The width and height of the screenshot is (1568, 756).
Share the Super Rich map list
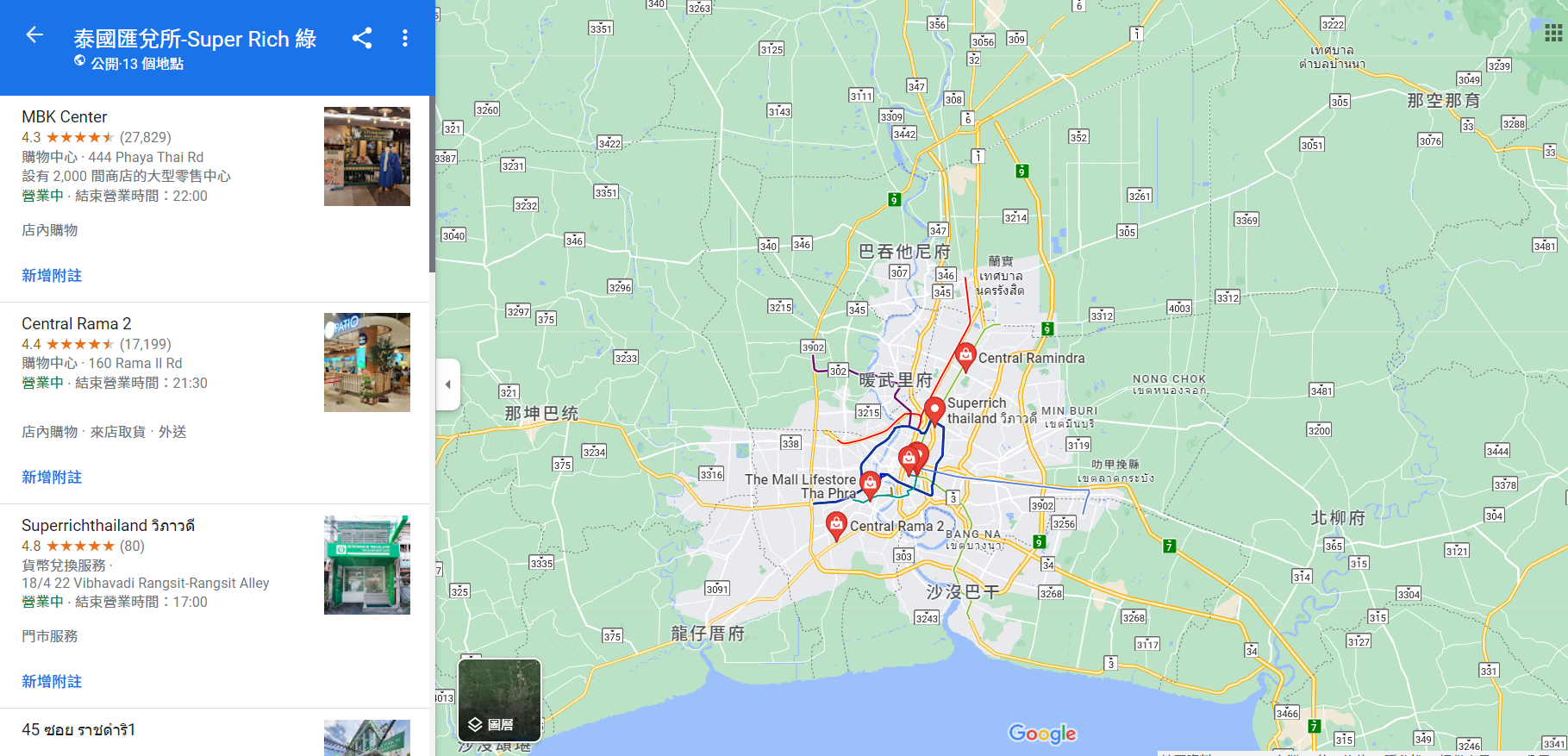(x=362, y=38)
